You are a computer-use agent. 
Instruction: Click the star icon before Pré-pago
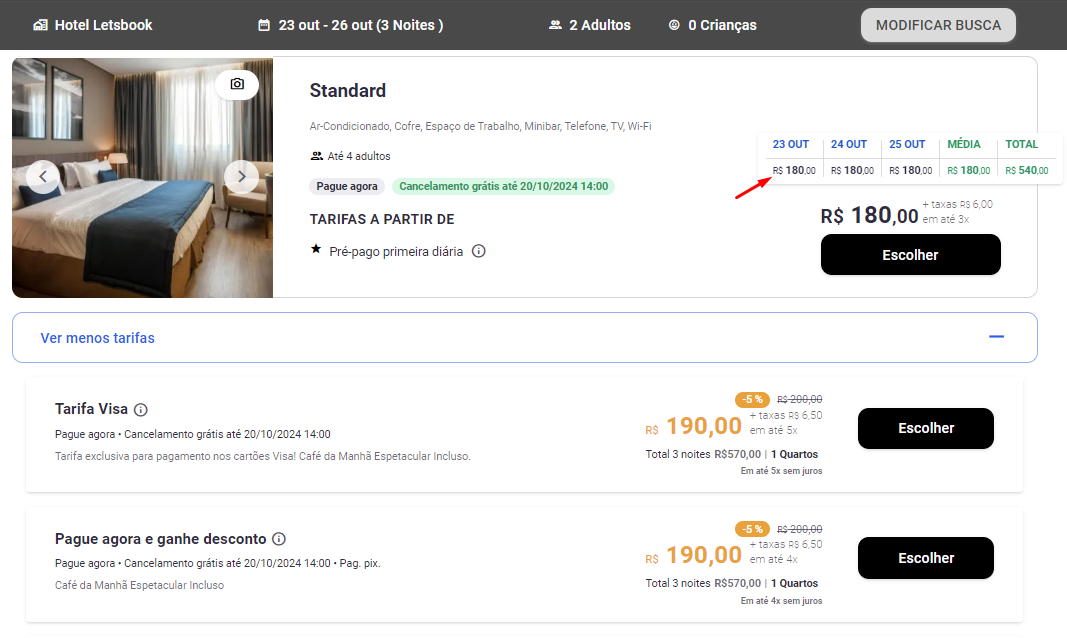[x=316, y=249]
